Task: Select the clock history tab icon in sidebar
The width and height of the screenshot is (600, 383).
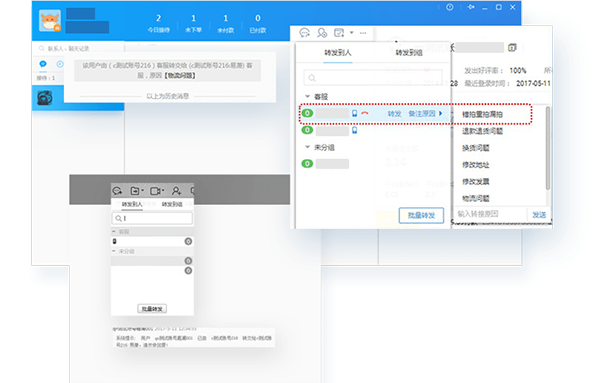Action: click(x=60, y=64)
